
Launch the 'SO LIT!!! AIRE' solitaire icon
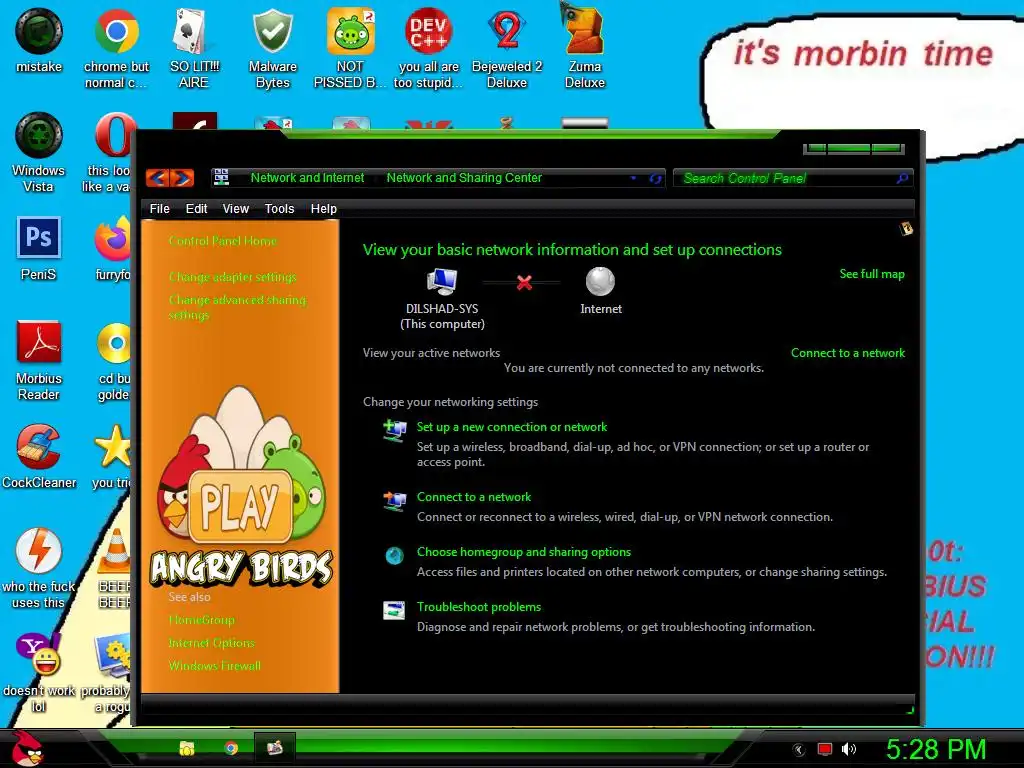click(x=193, y=49)
